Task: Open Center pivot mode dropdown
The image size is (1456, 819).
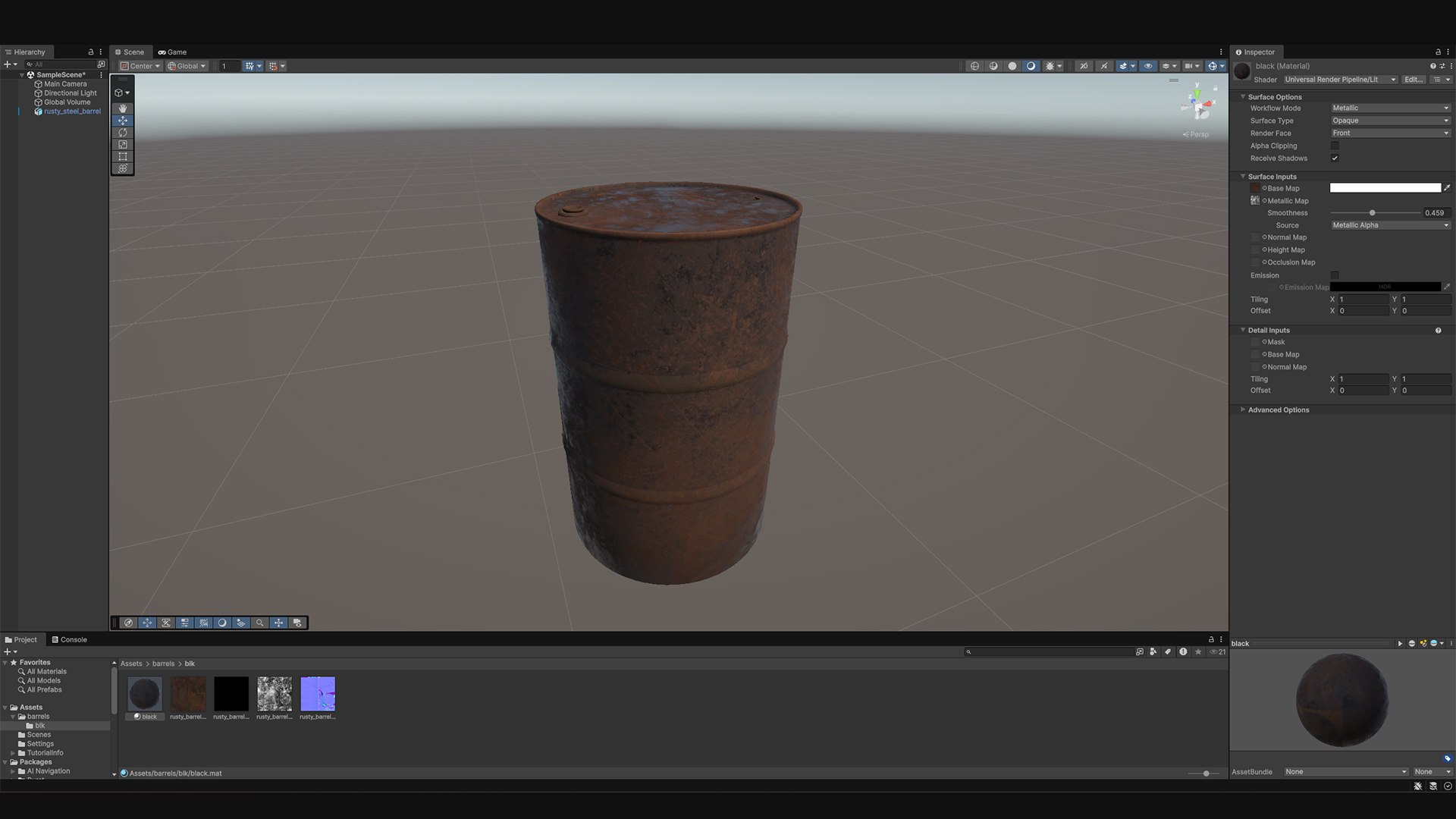Action: [140, 66]
